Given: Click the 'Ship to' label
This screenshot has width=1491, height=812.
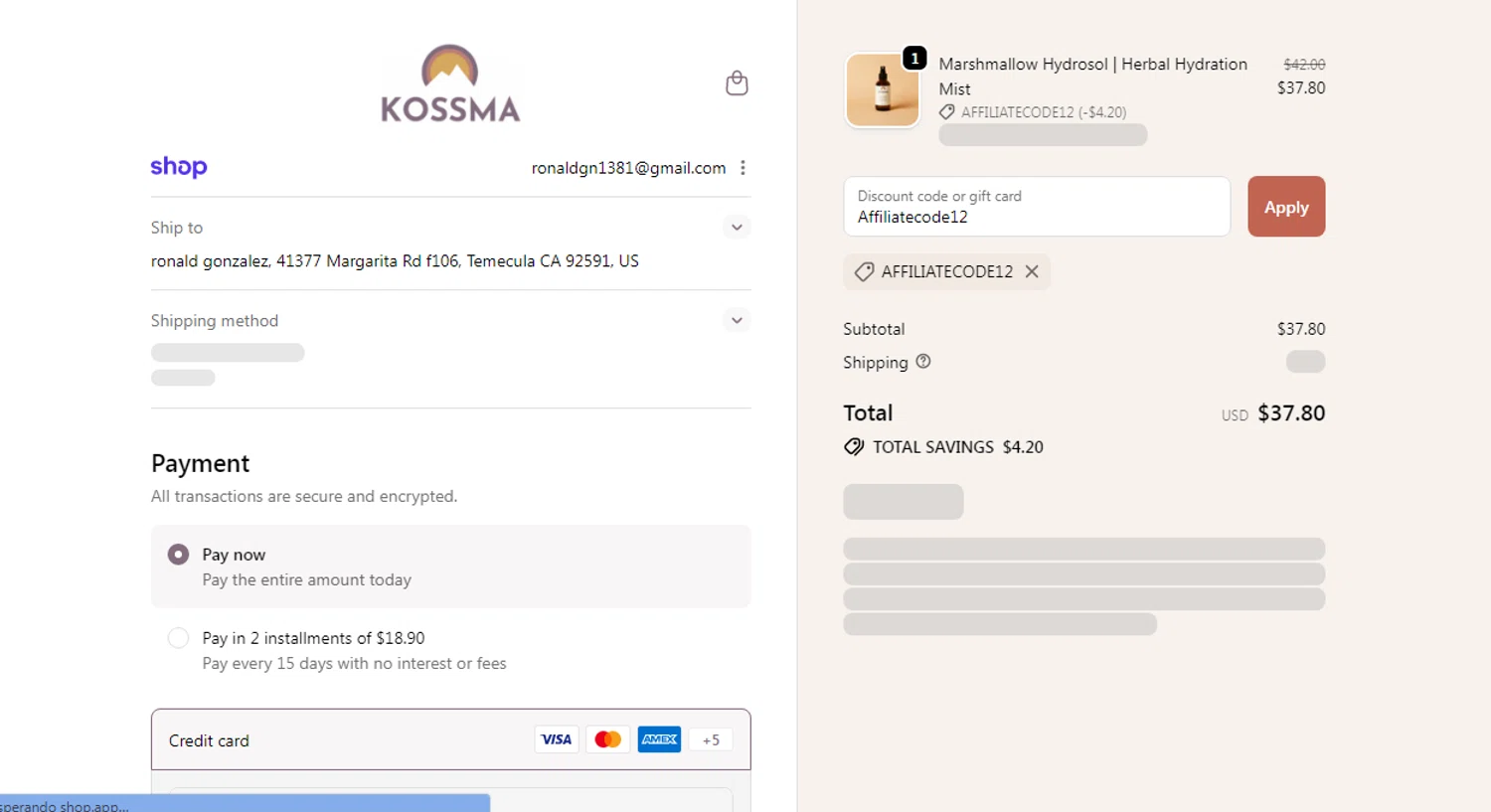Looking at the screenshot, I should (177, 228).
